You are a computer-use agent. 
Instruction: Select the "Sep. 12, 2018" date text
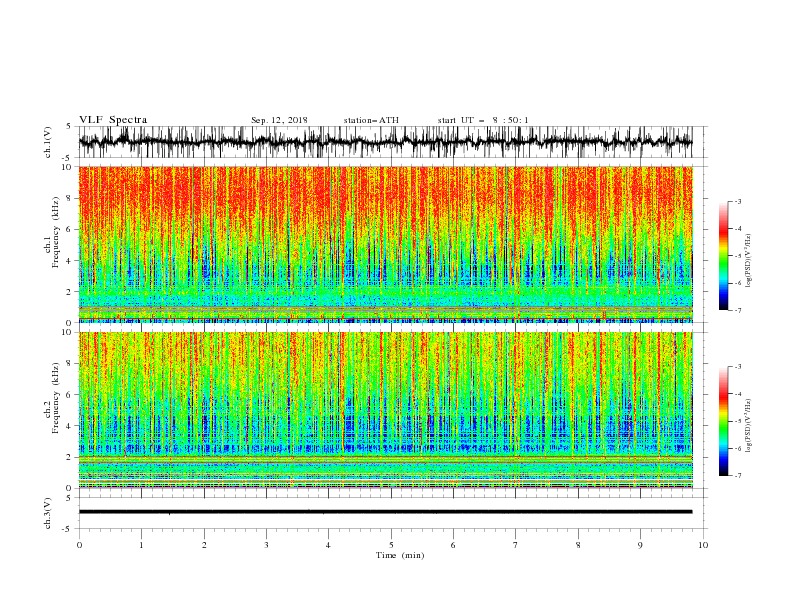279,120
